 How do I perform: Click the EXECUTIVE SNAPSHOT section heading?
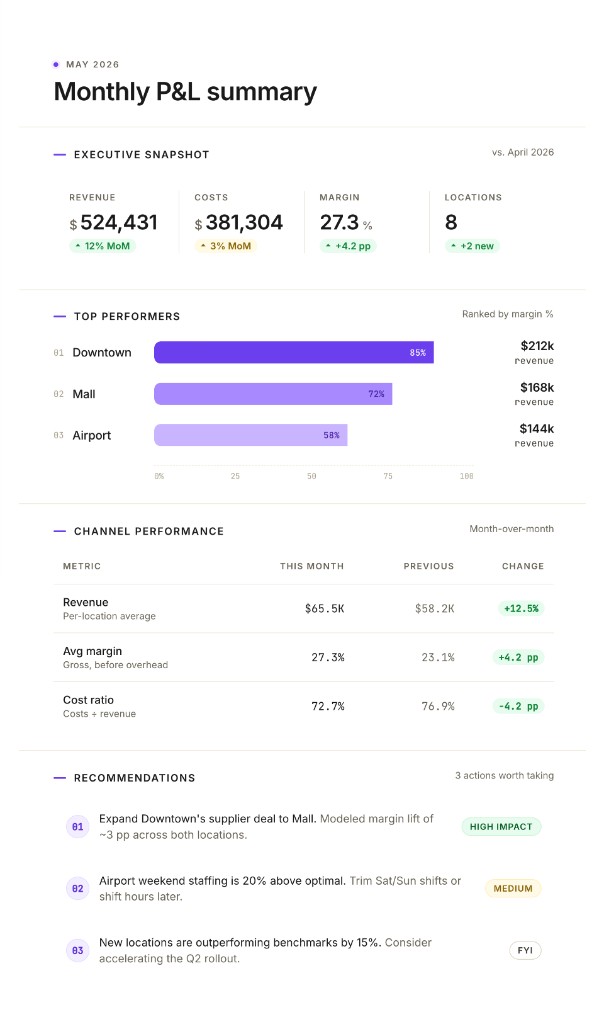tap(142, 155)
